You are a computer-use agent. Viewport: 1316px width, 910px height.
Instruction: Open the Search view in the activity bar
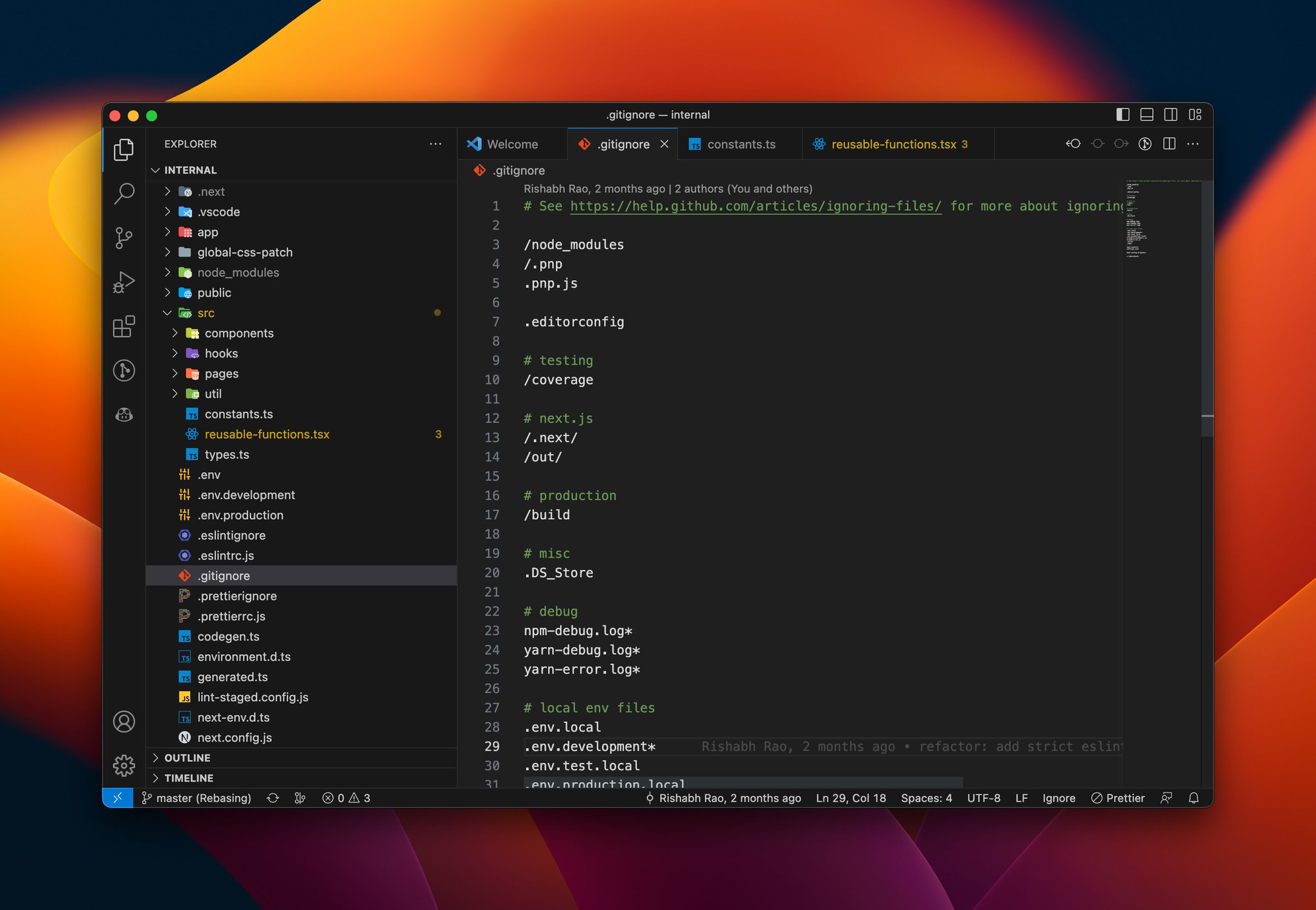click(124, 192)
